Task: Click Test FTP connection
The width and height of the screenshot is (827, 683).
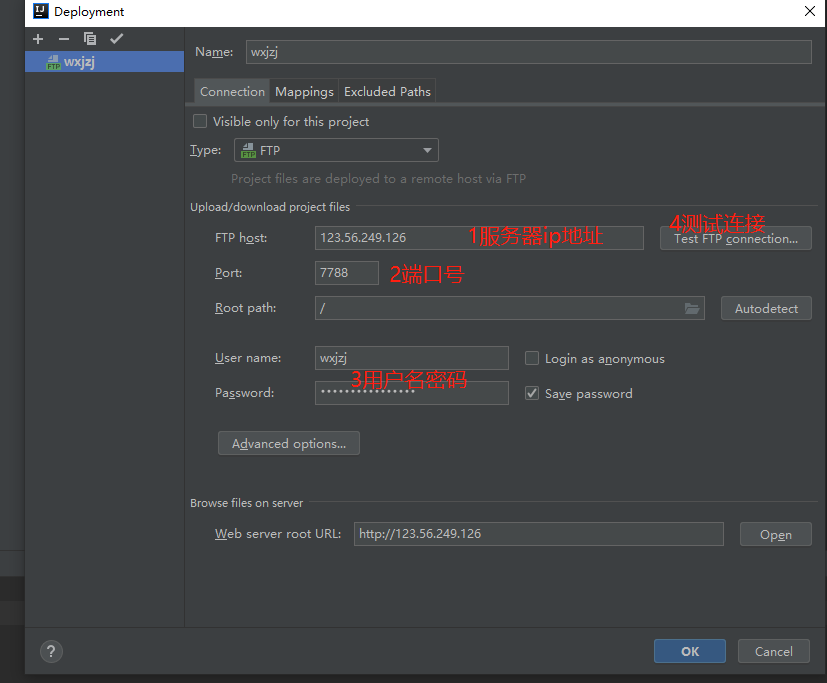Action: [735, 238]
